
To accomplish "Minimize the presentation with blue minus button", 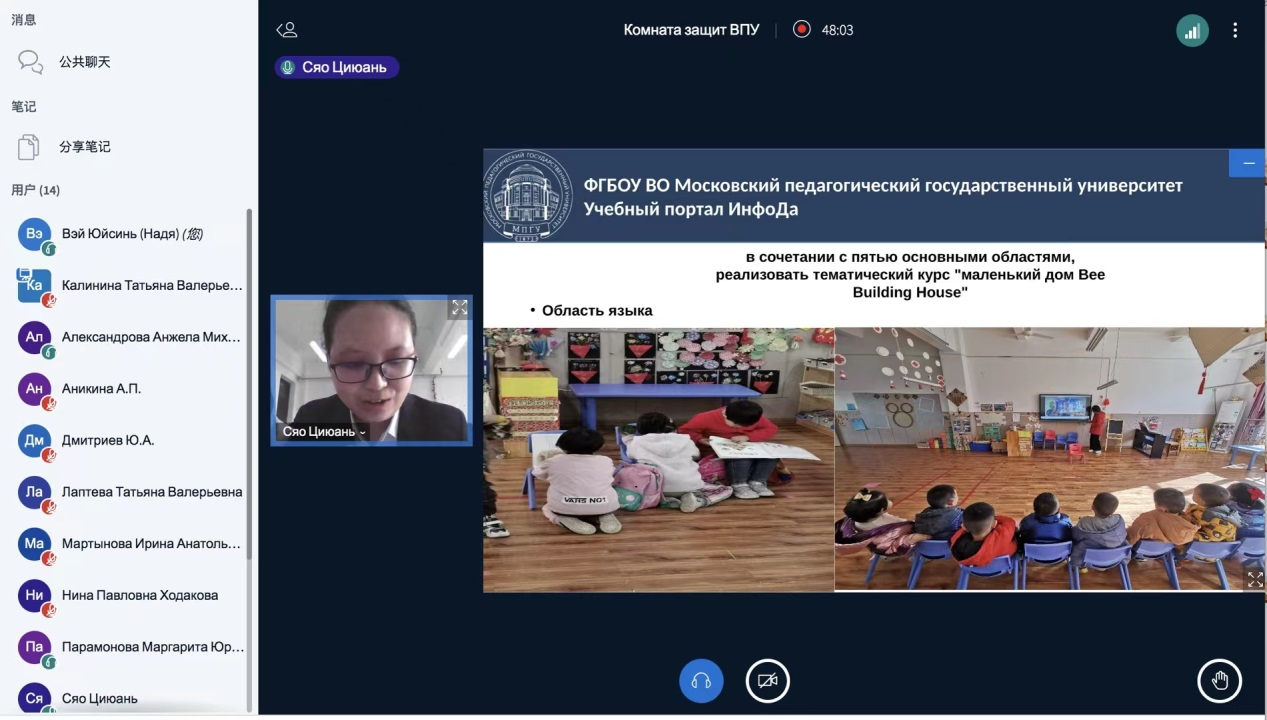I will click(1247, 163).
